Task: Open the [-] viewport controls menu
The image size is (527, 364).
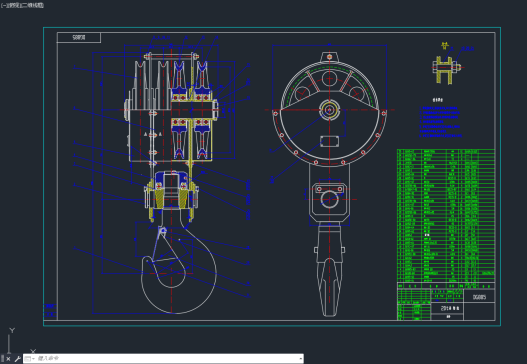Action: (3, 5)
